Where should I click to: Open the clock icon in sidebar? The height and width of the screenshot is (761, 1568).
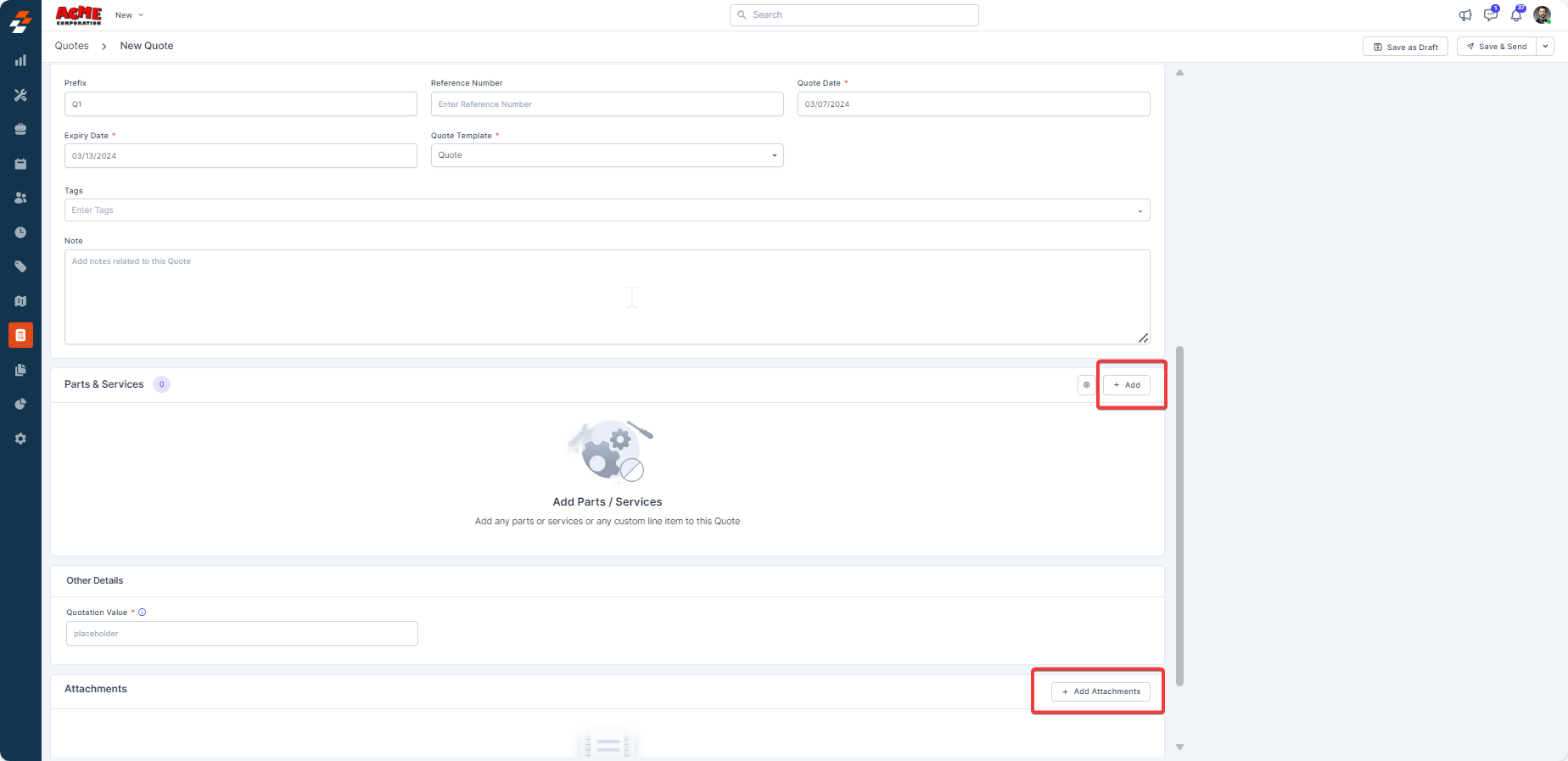click(x=20, y=232)
